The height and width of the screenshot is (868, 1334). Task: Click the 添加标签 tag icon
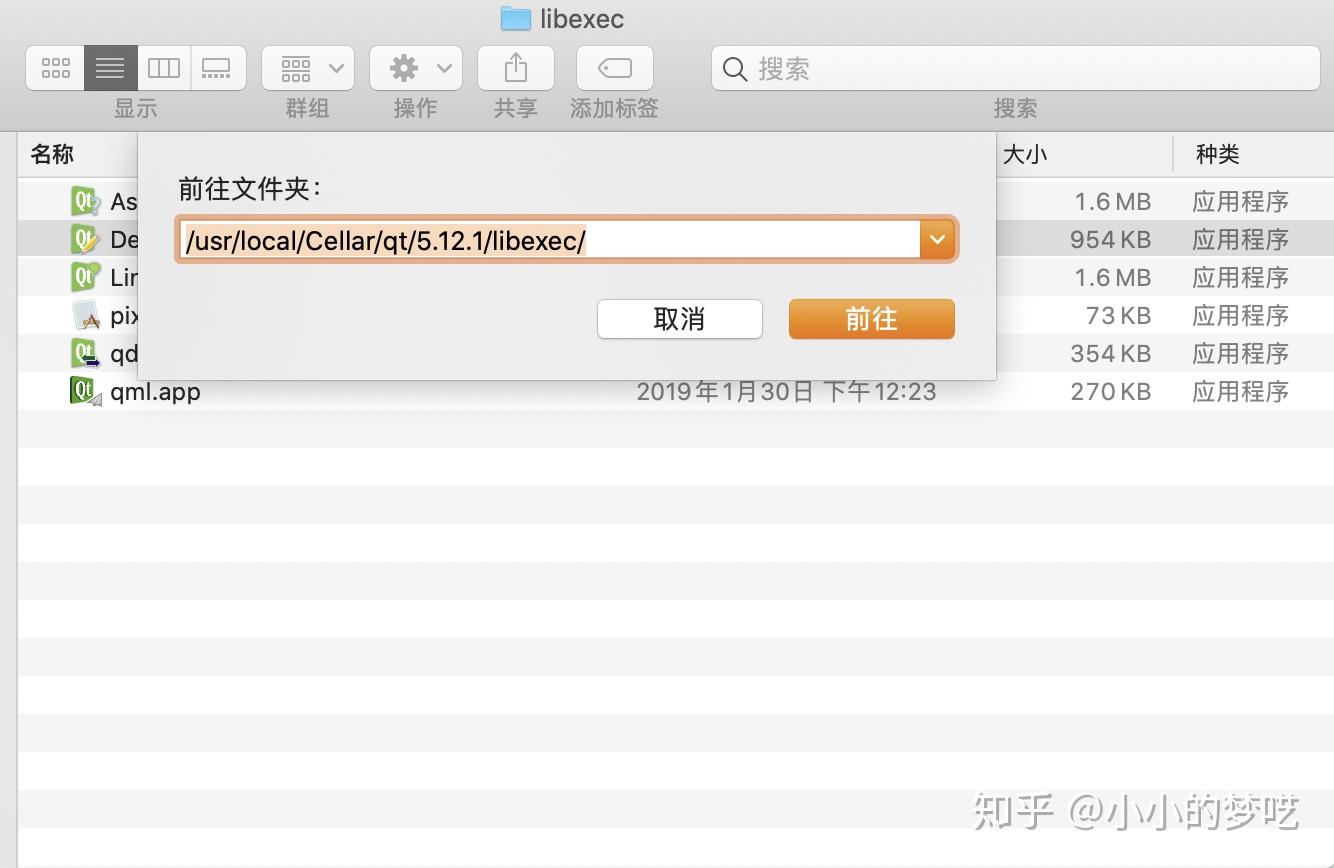tap(613, 67)
